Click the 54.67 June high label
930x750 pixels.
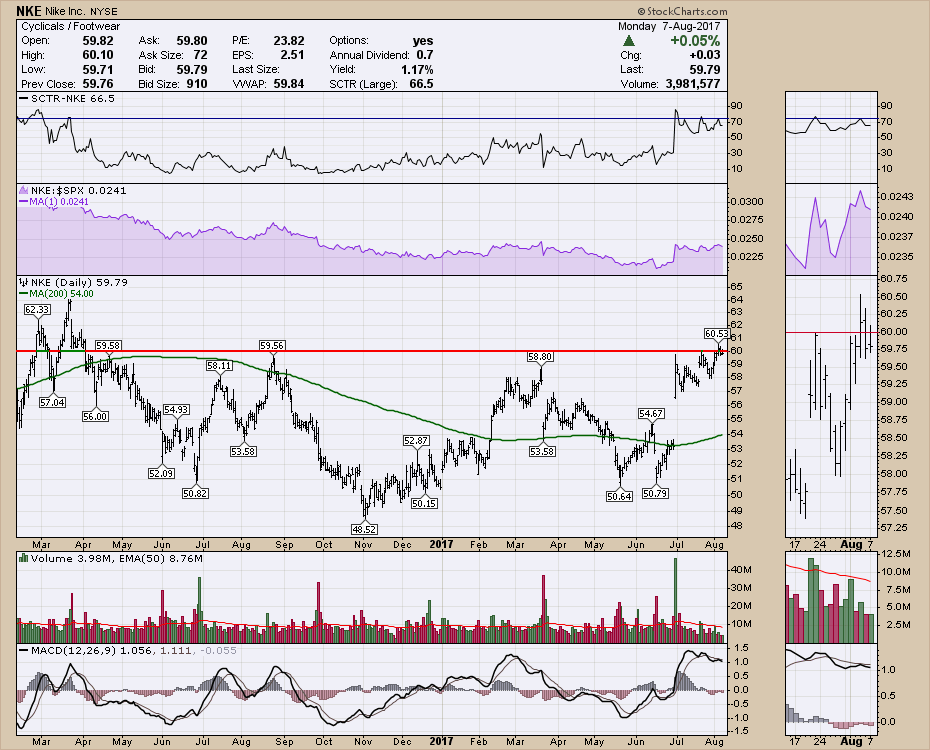(651, 413)
